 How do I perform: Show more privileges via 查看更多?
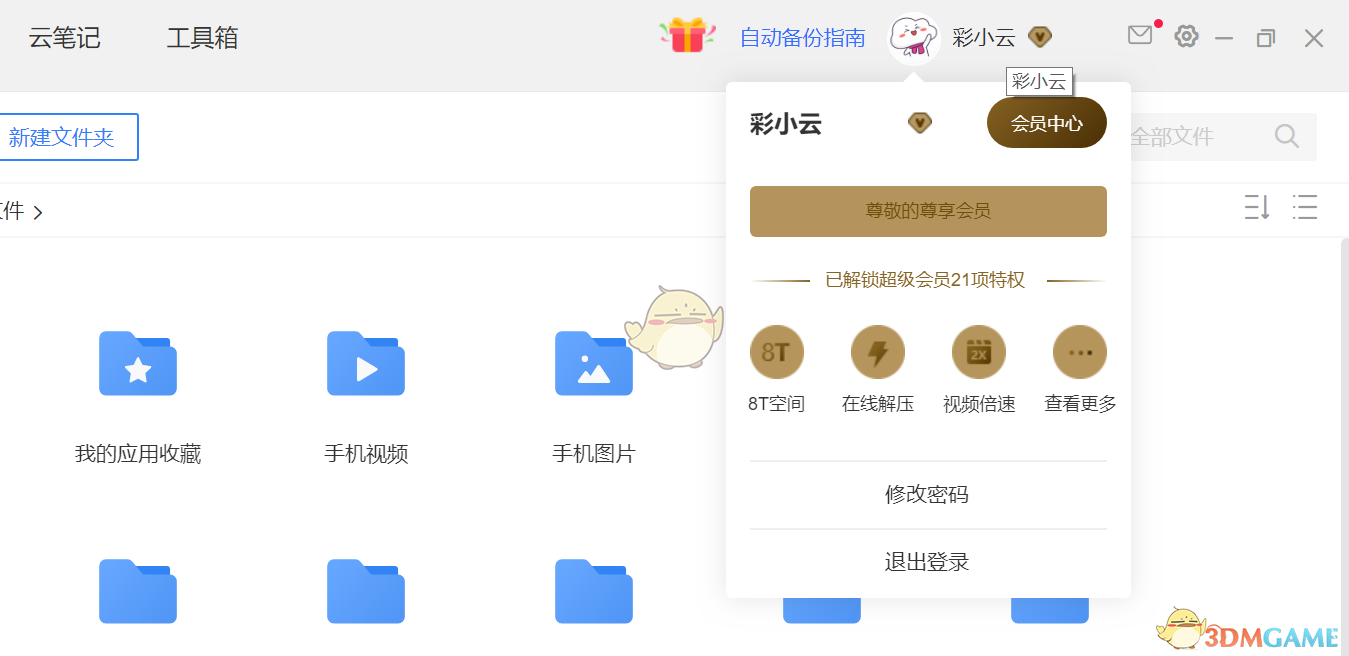pyautogui.click(x=1080, y=352)
